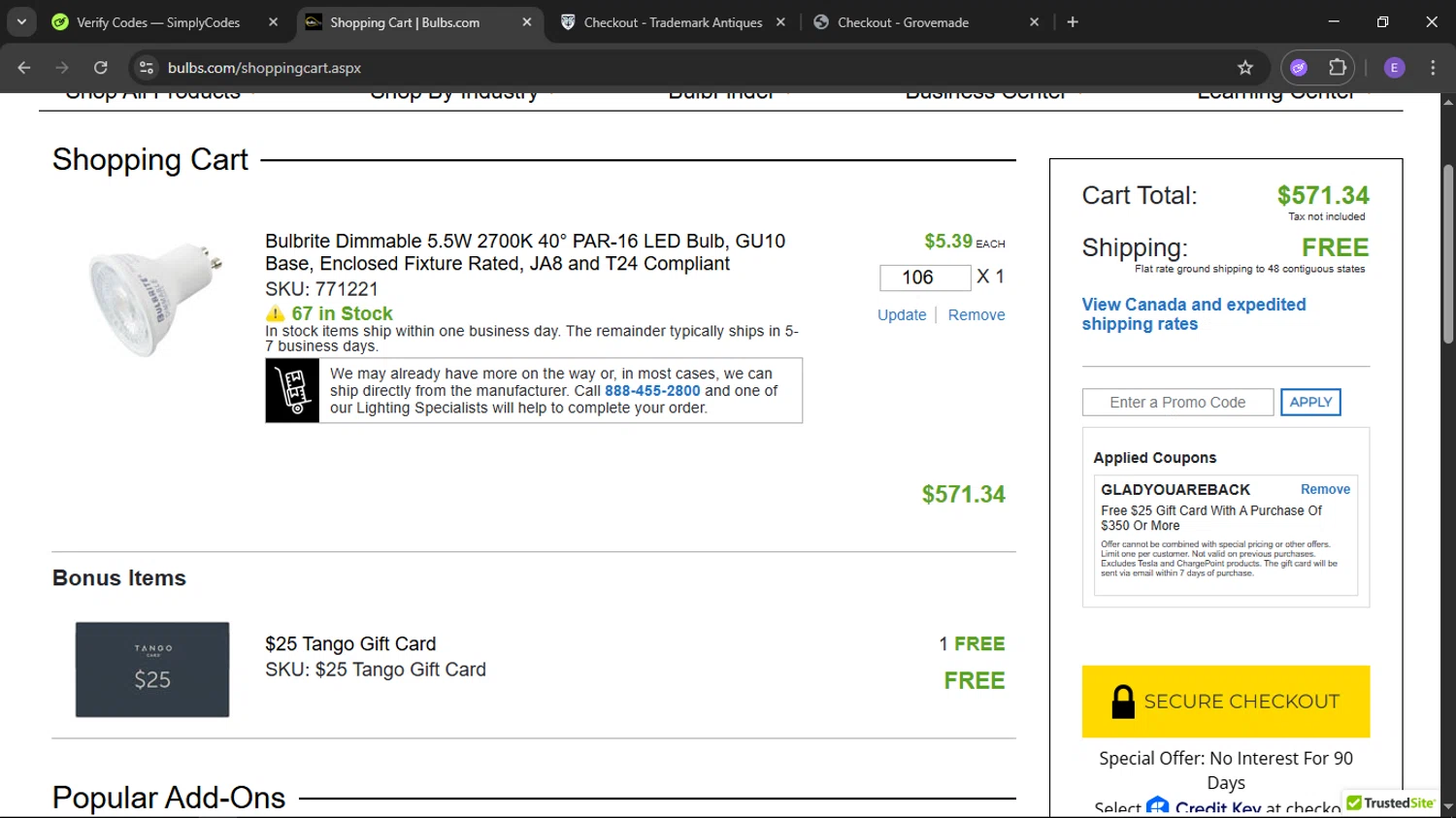Apply the promo code

pos(1310,403)
